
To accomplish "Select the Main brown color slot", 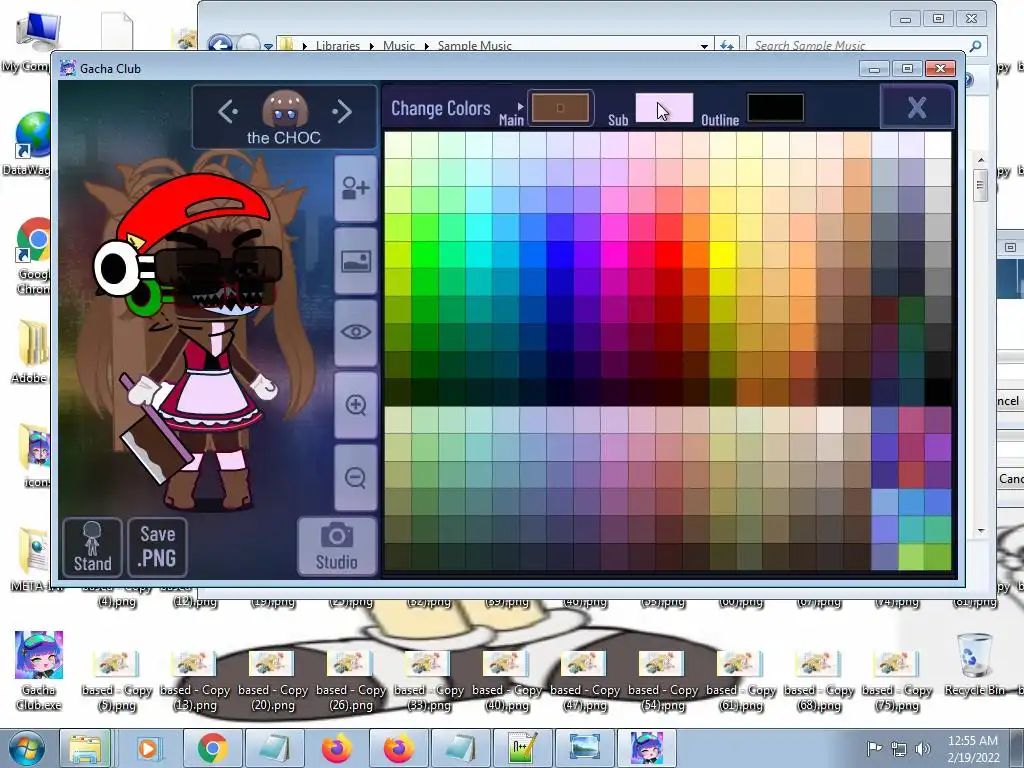I will click(560, 108).
